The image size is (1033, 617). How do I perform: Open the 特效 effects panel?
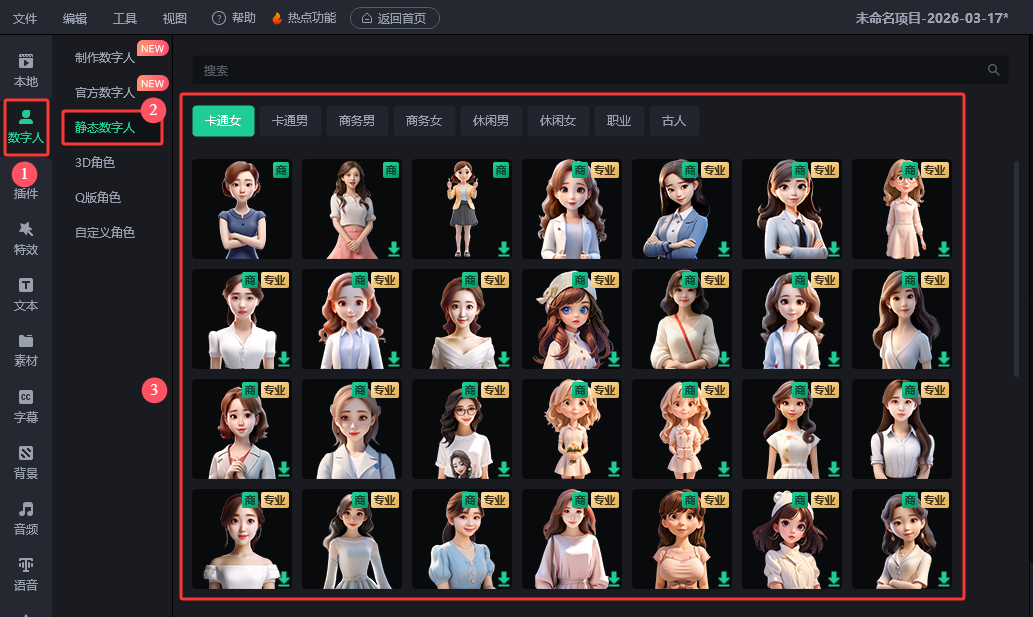click(26, 238)
